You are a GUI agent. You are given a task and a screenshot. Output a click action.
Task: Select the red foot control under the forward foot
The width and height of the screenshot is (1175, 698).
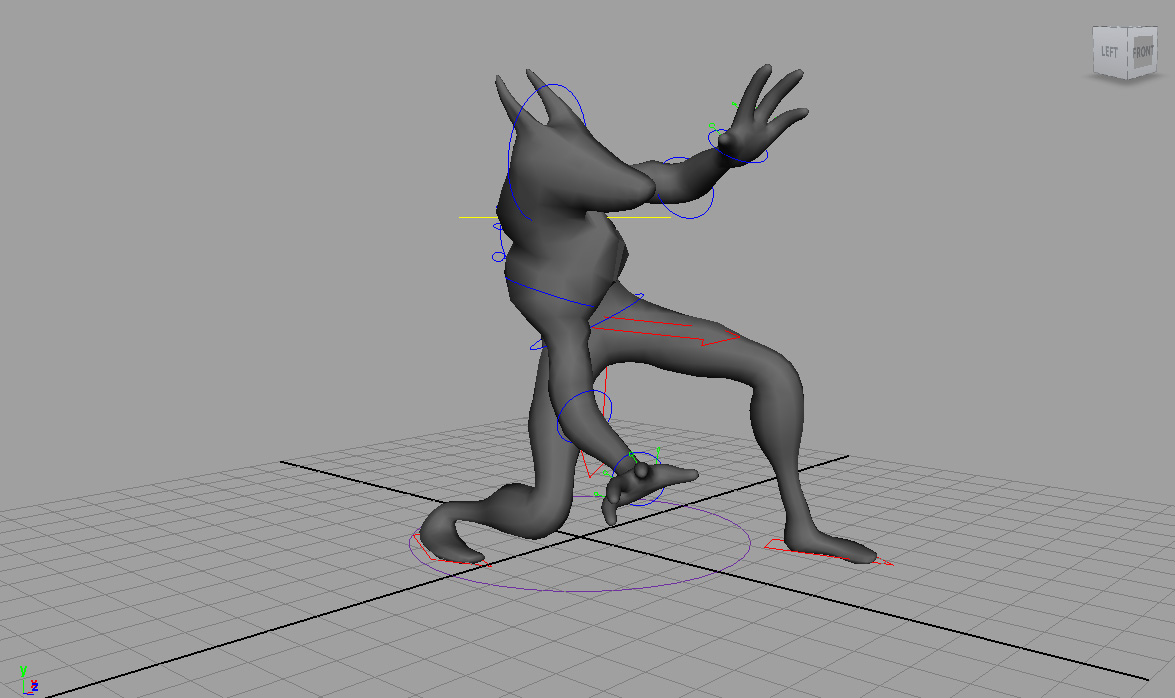(x=828, y=553)
